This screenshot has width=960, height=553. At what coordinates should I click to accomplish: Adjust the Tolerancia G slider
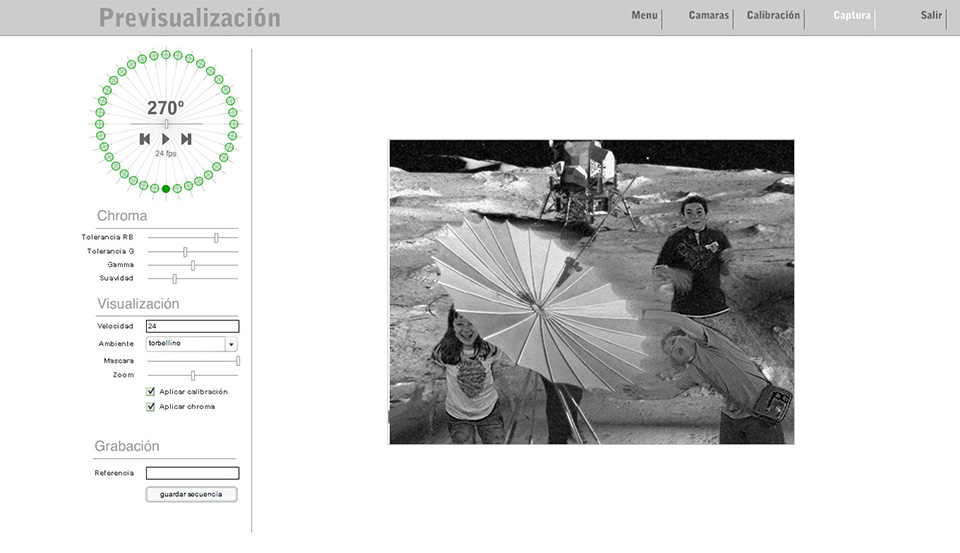pos(193,252)
